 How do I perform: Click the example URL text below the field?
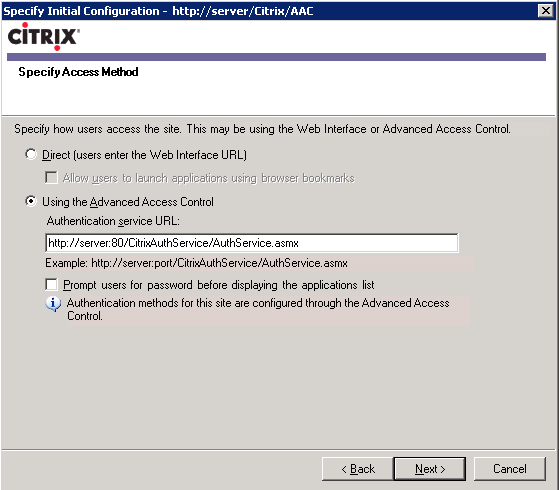coord(196,263)
